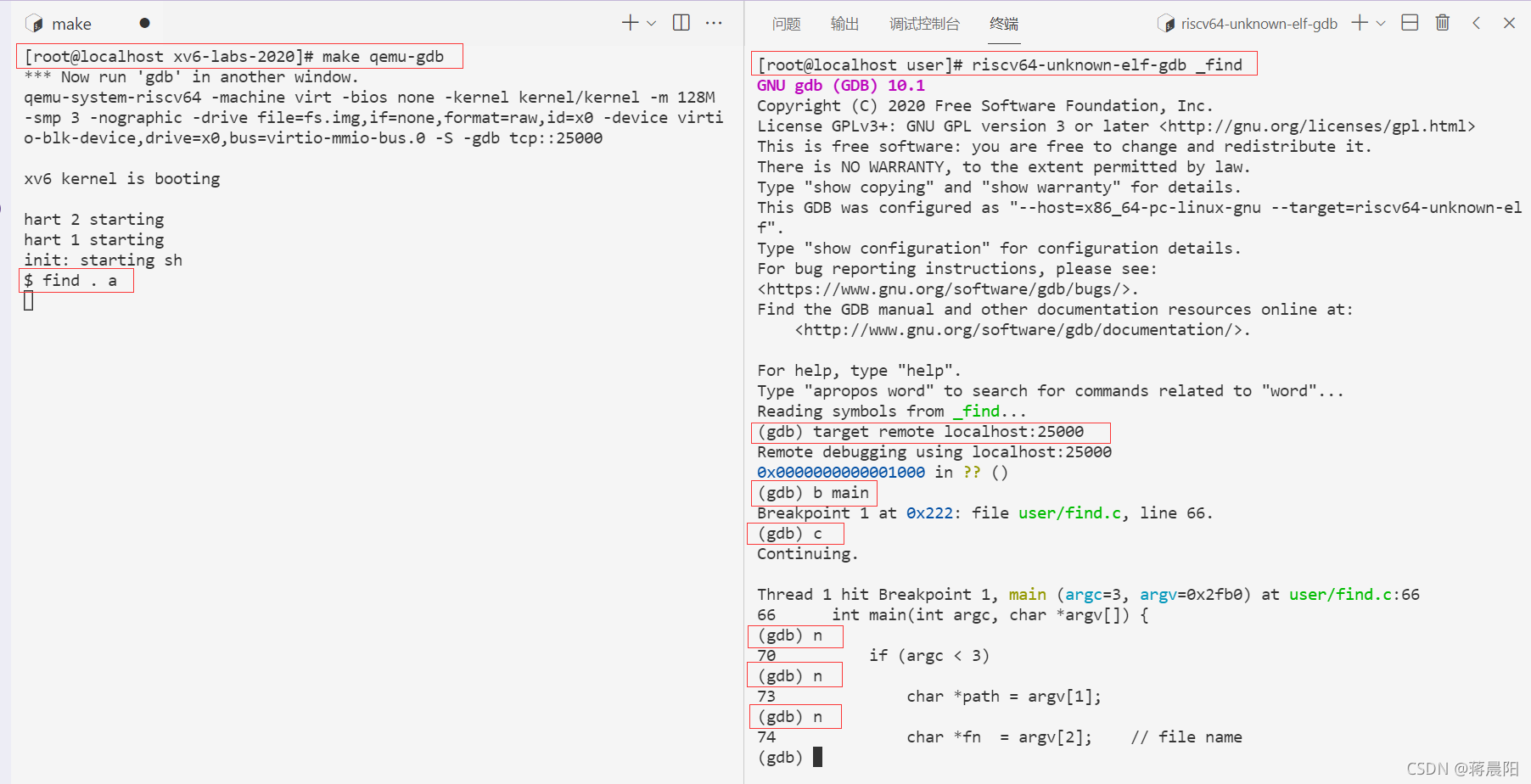
Task: Click the left terminal cursor block
Action: (x=29, y=301)
